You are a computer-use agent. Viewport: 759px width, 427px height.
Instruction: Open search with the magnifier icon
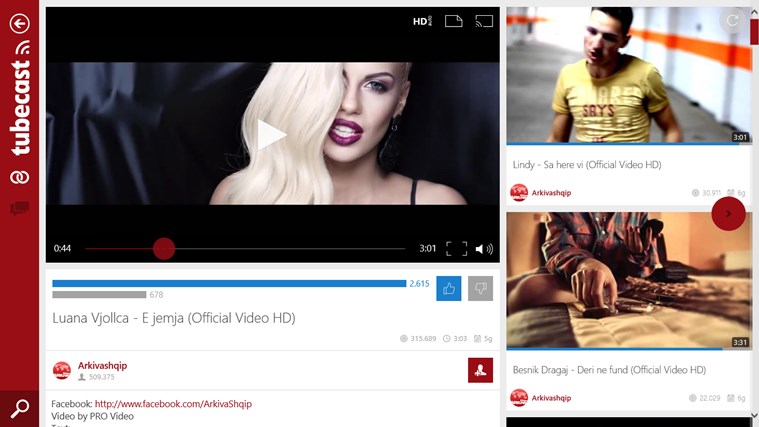(19, 408)
